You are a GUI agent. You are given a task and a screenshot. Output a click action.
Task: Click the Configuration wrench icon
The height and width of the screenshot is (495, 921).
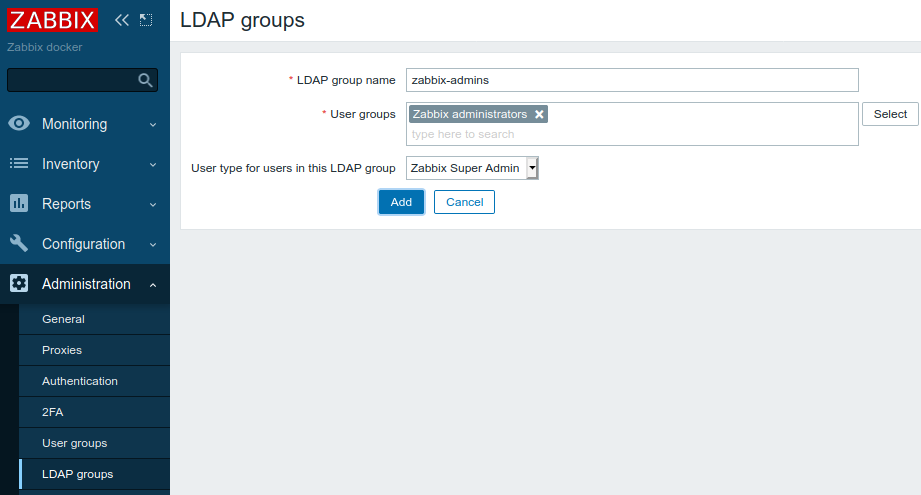19,243
